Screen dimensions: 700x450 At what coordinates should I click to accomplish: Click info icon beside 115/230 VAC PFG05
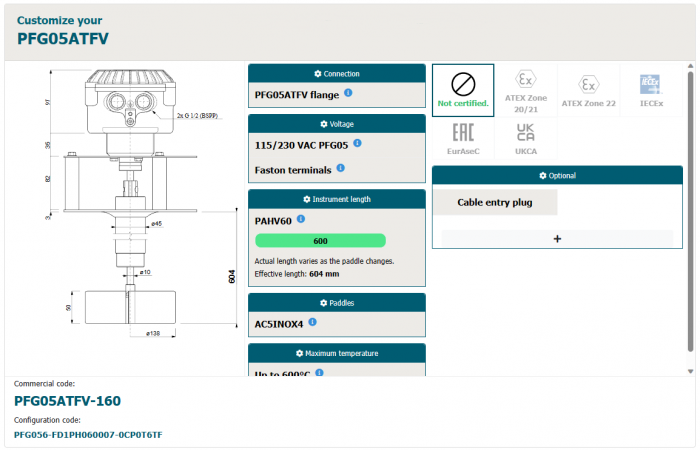(x=357, y=143)
